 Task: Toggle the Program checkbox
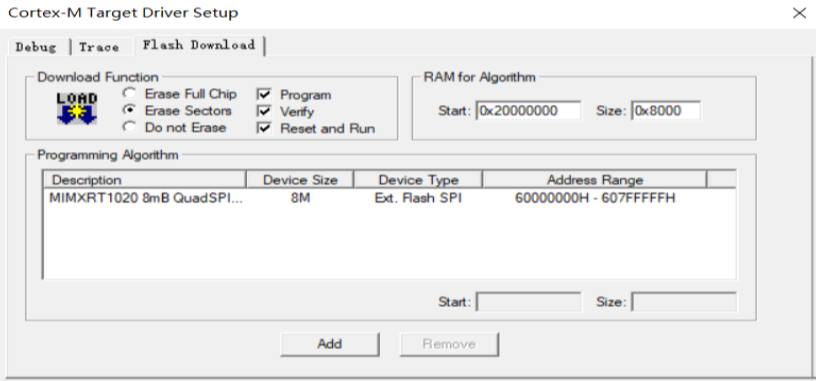(x=265, y=95)
